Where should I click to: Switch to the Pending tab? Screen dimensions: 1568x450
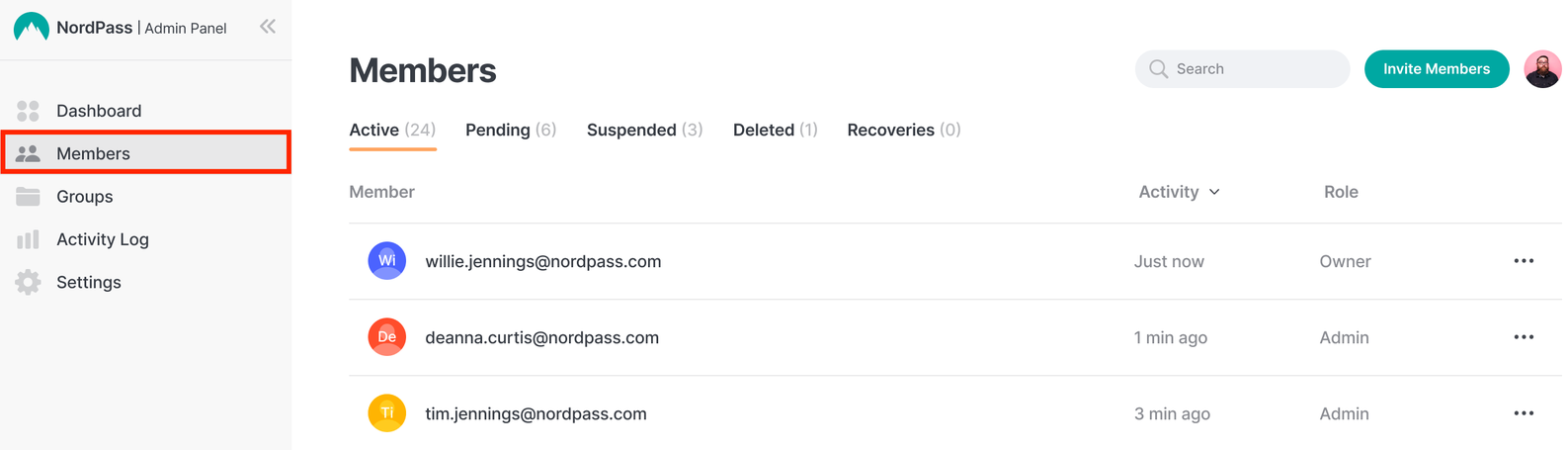(x=511, y=130)
